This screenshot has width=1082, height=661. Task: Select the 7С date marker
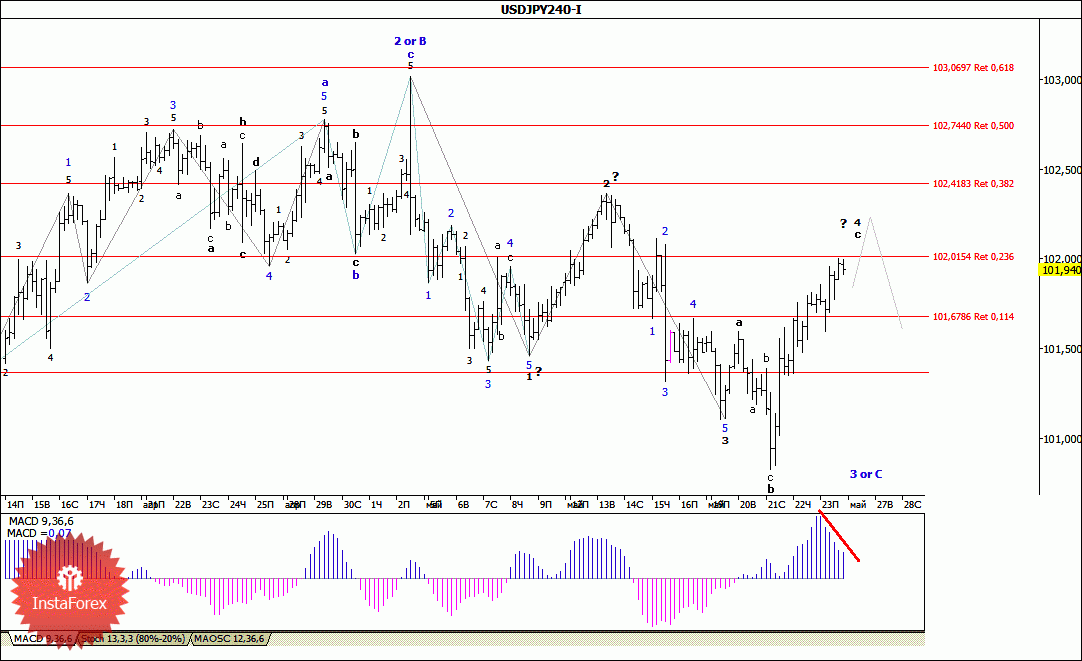[x=491, y=504]
